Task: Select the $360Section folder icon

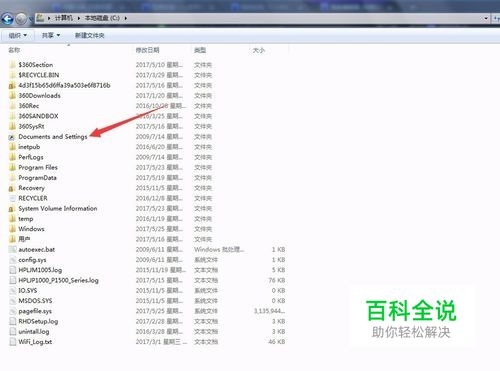Action: [12, 65]
